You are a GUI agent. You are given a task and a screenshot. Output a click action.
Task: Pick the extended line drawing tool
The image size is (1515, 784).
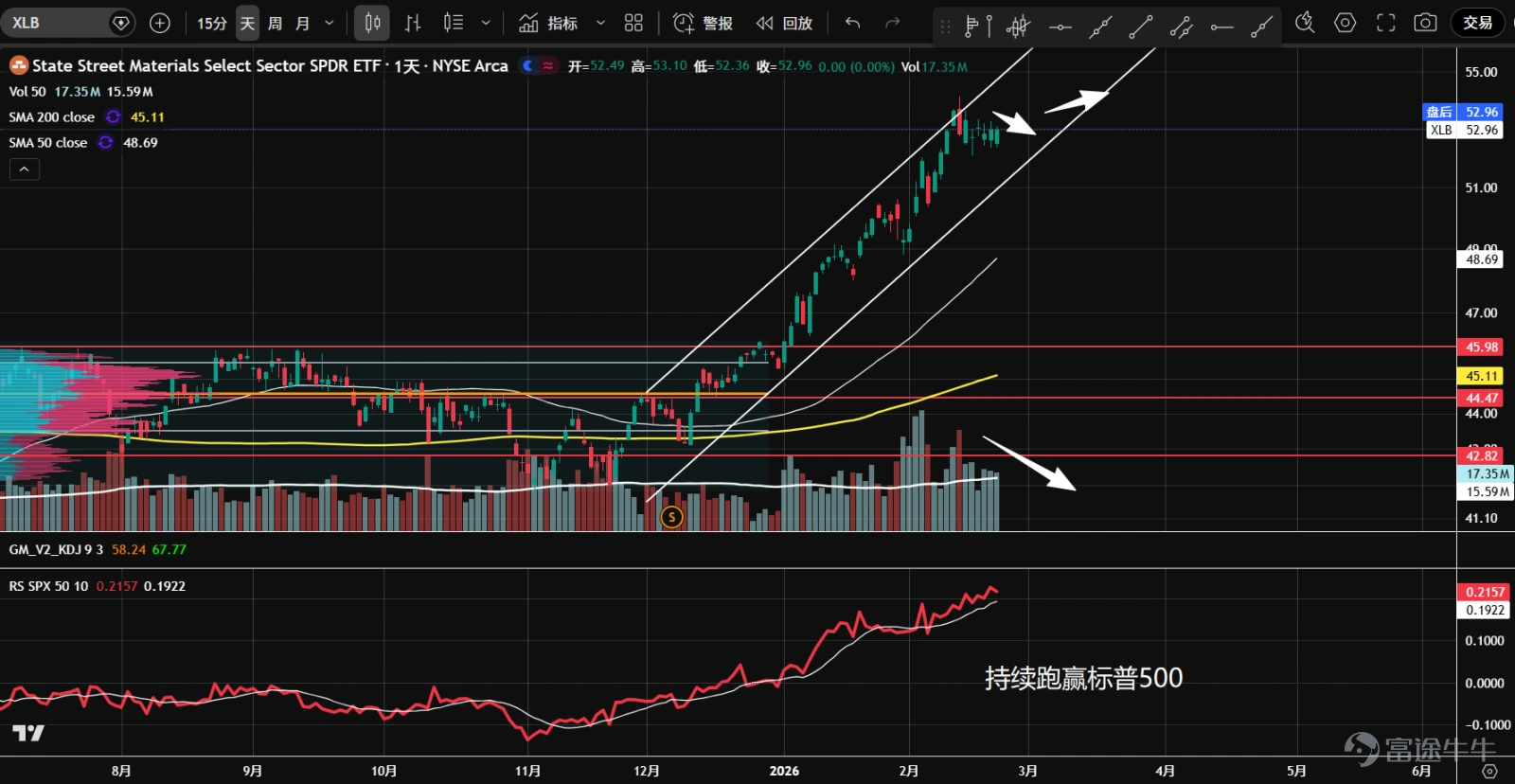pos(1100,27)
